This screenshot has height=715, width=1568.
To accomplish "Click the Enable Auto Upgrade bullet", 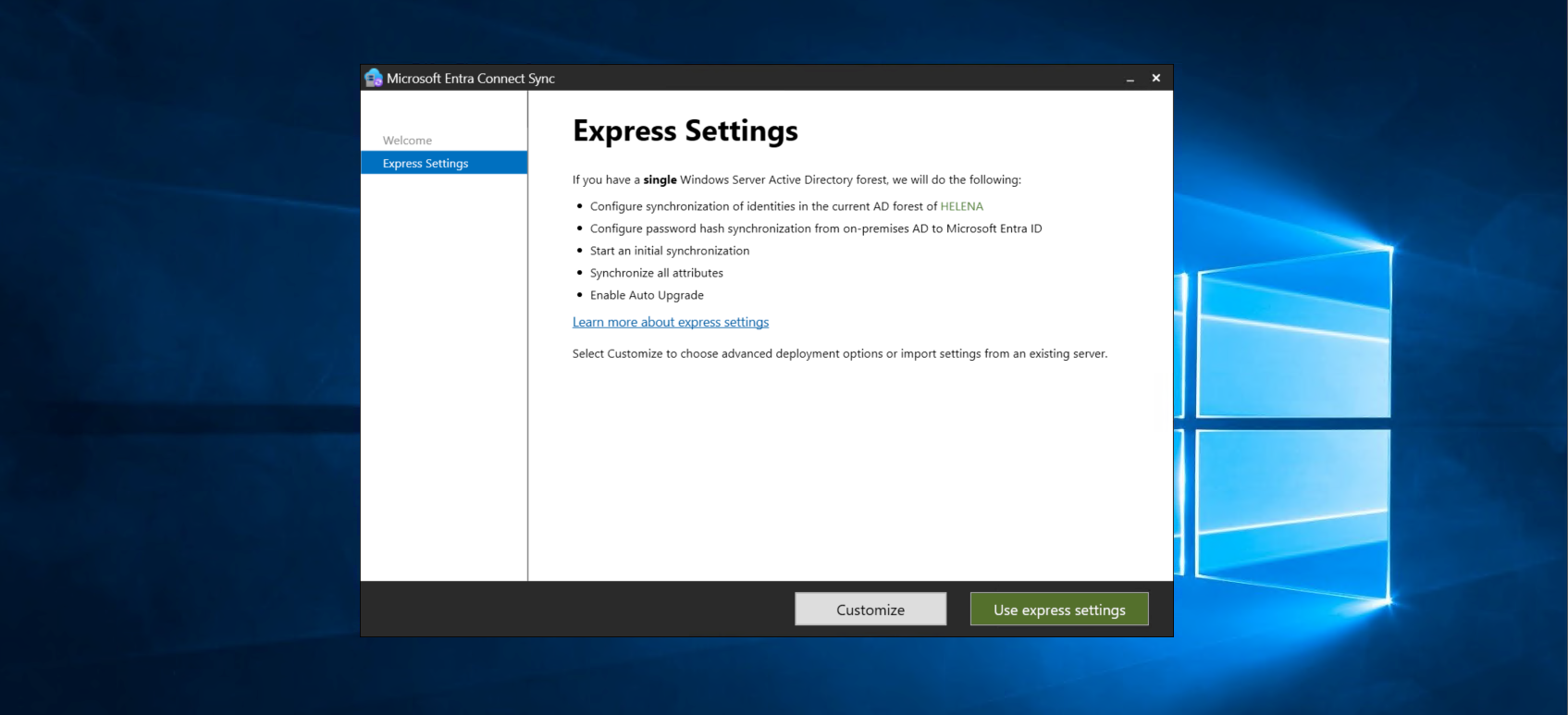I will click(647, 295).
